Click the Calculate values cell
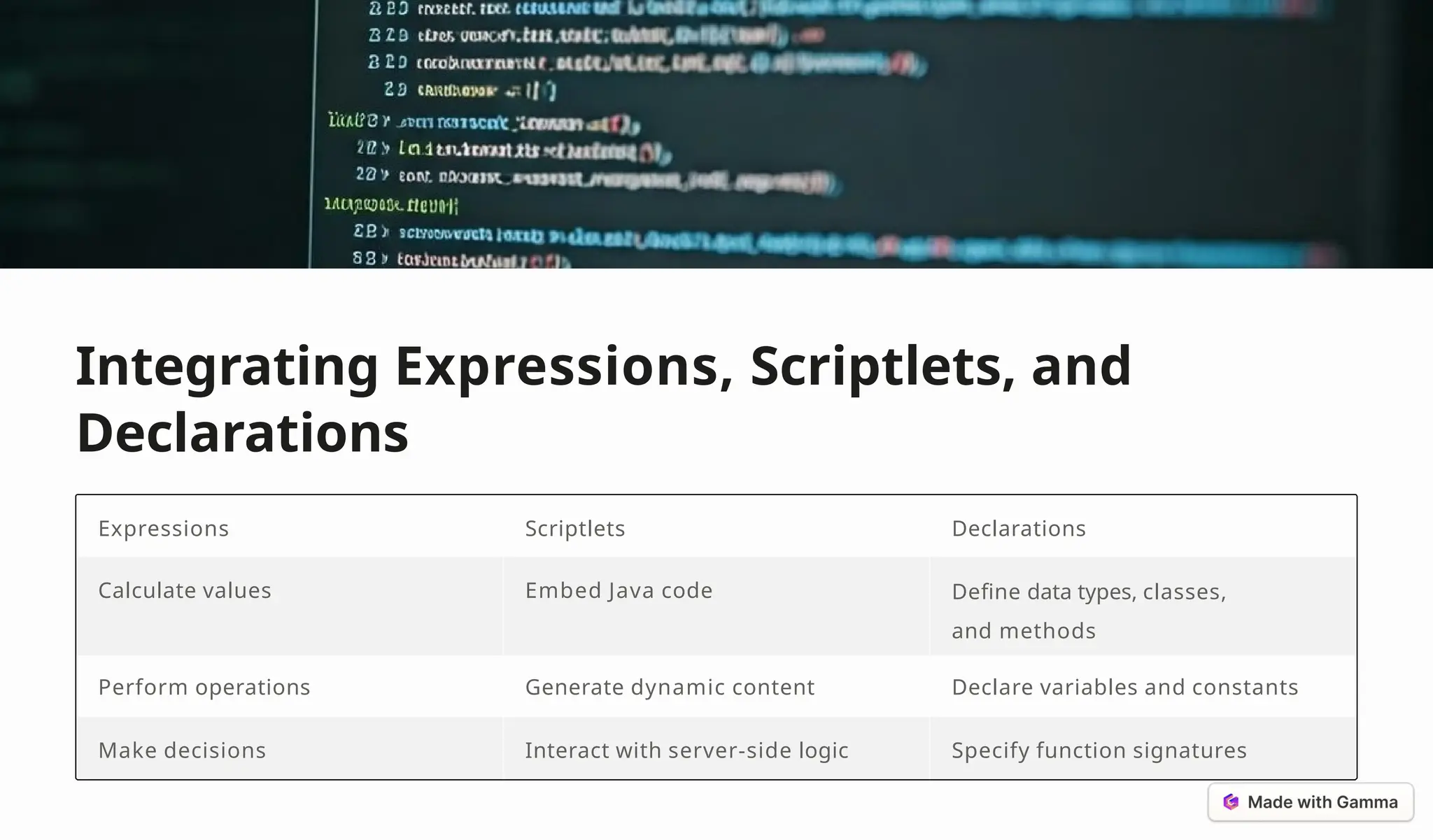Screen dimensions: 1433x840 click(290, 606)
